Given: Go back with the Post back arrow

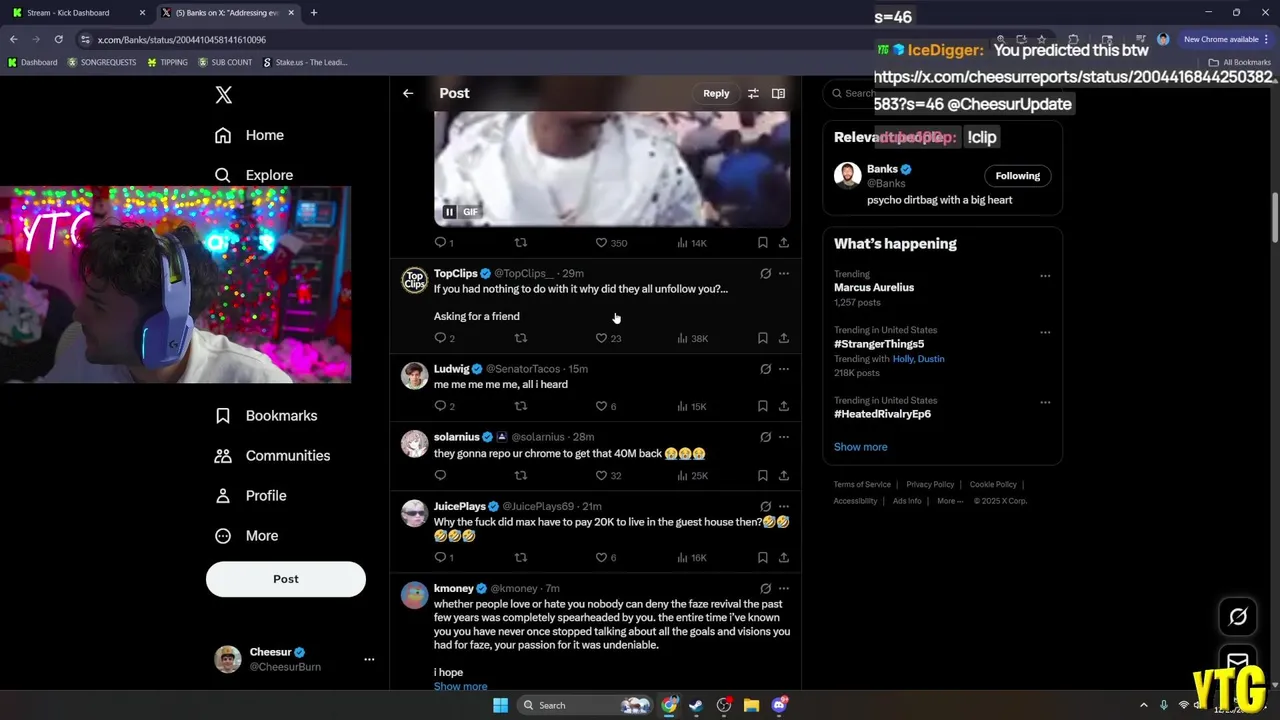Looking at the screenshot, I should 408,93.
